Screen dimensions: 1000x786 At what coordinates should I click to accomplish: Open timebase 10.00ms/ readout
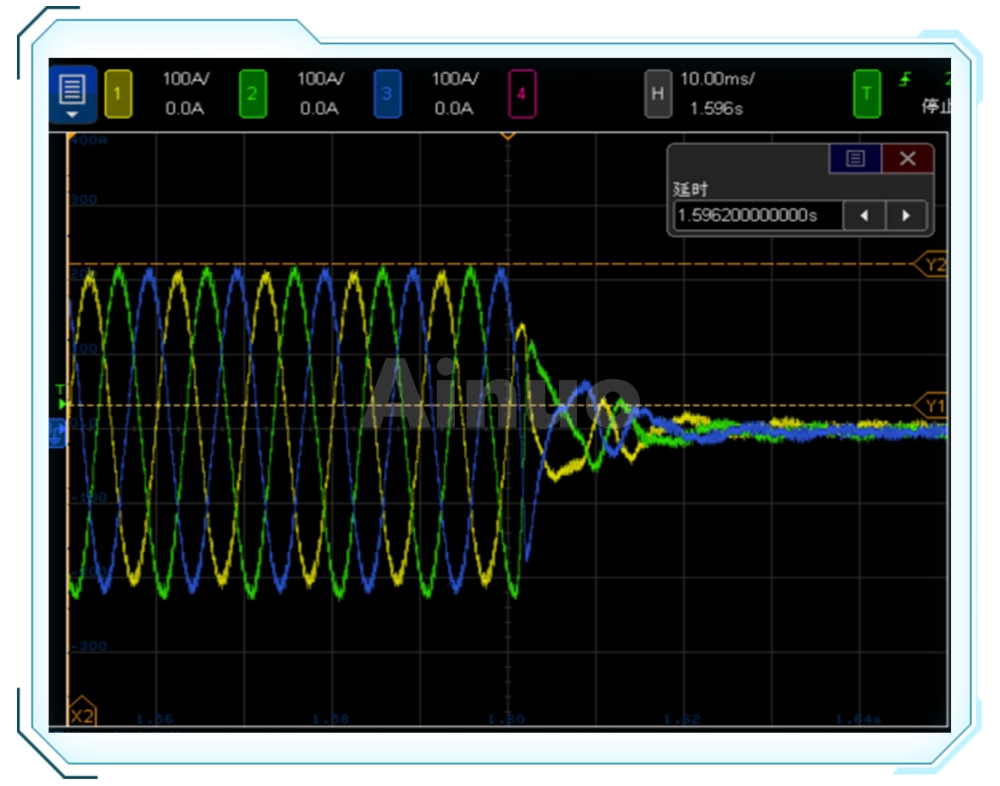717,79
